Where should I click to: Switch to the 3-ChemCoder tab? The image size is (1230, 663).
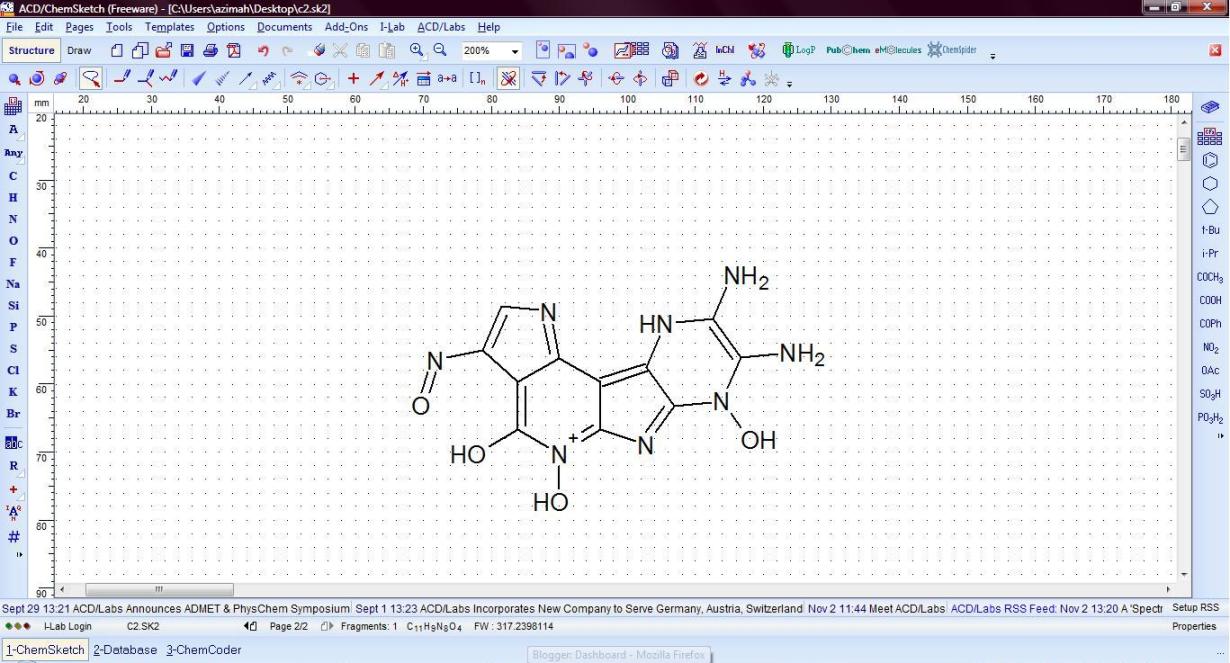point(204,650)
